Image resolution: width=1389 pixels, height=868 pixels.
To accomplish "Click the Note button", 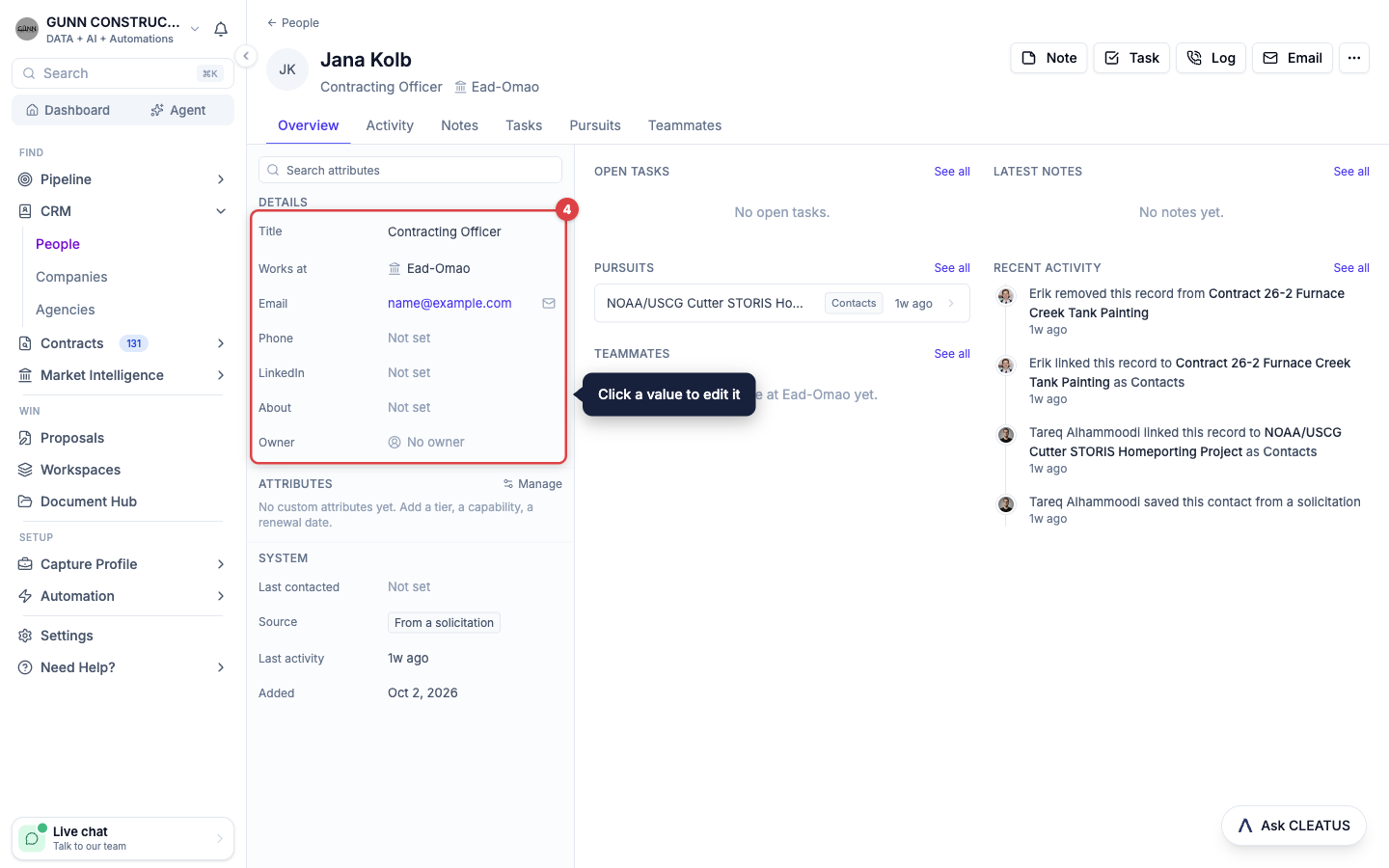I will click(x=1049, y=58).
